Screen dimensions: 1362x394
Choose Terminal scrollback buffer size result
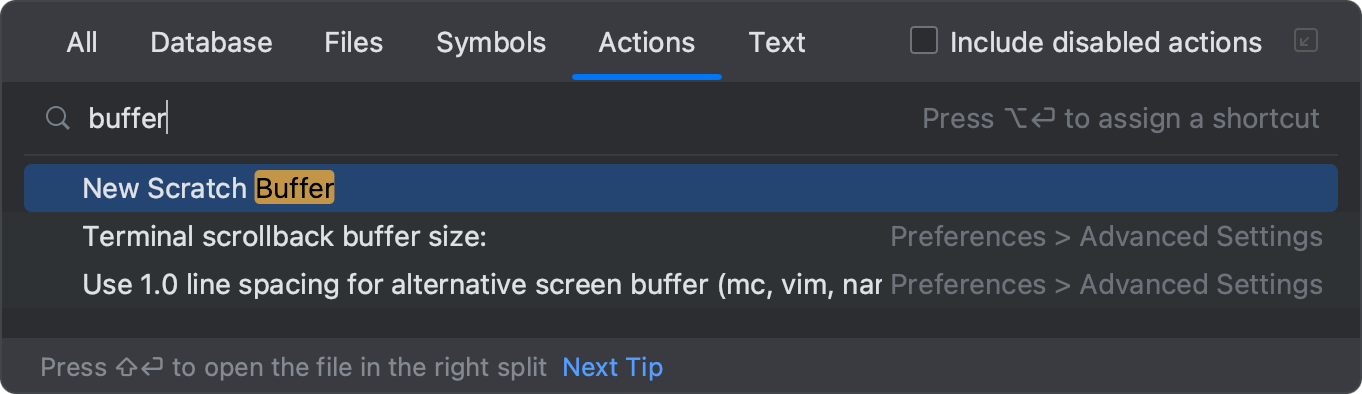coord(680,237)
